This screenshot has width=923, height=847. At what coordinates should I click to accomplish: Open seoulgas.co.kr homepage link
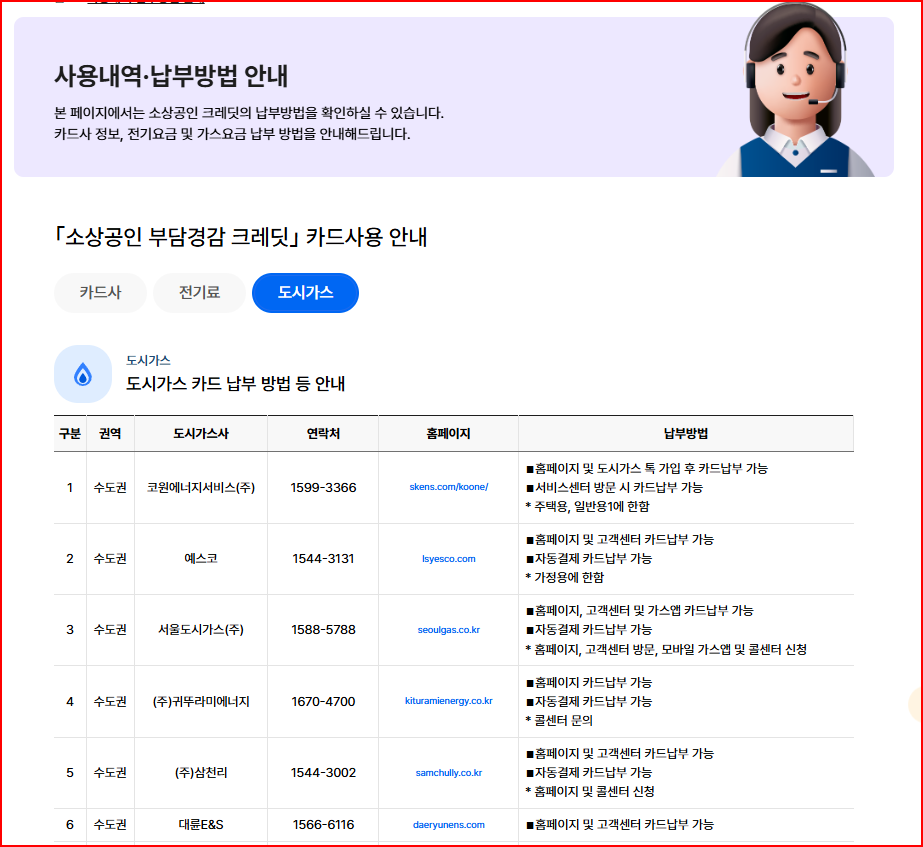tap(449, 630)
